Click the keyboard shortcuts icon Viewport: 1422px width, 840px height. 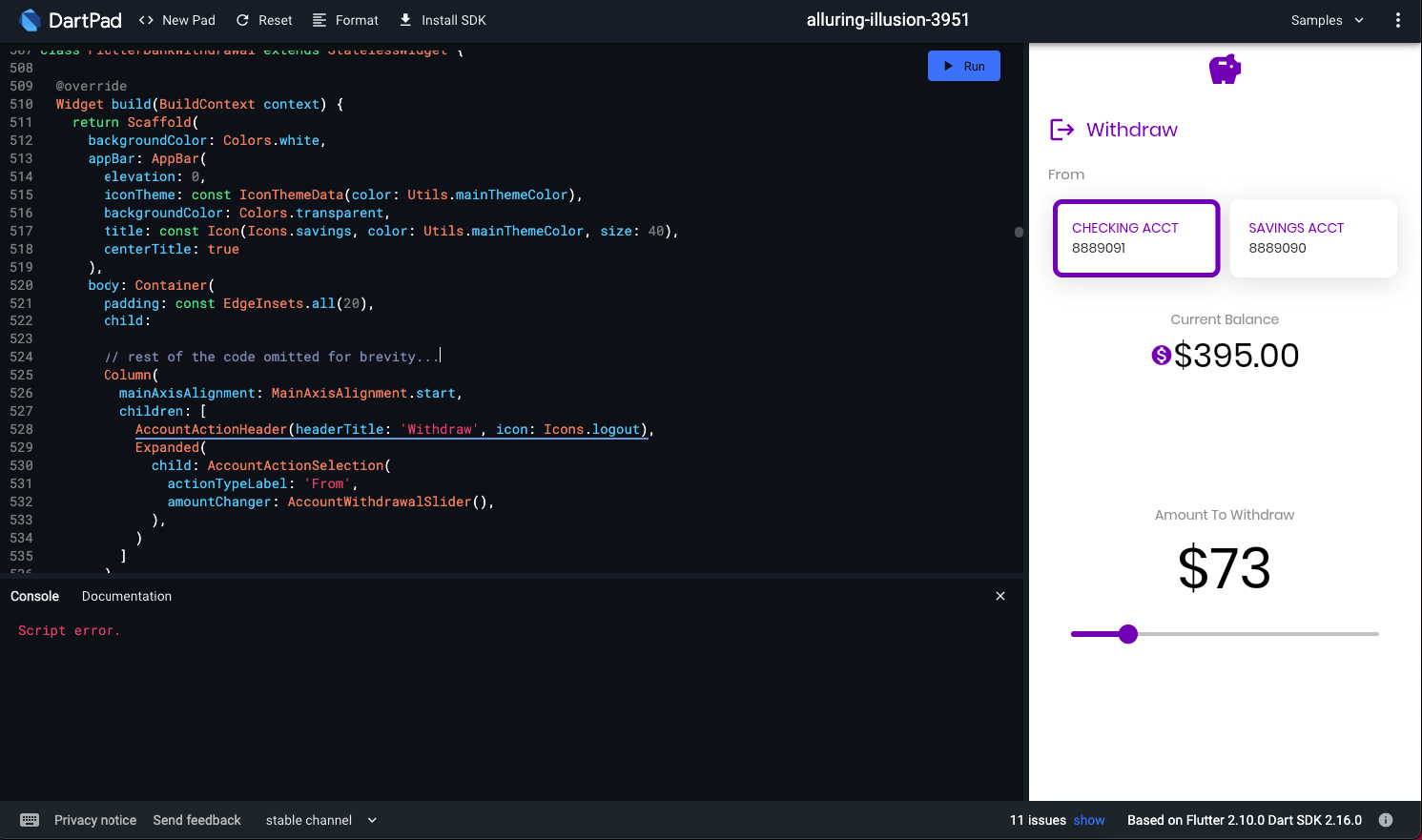tap(30, 820)
